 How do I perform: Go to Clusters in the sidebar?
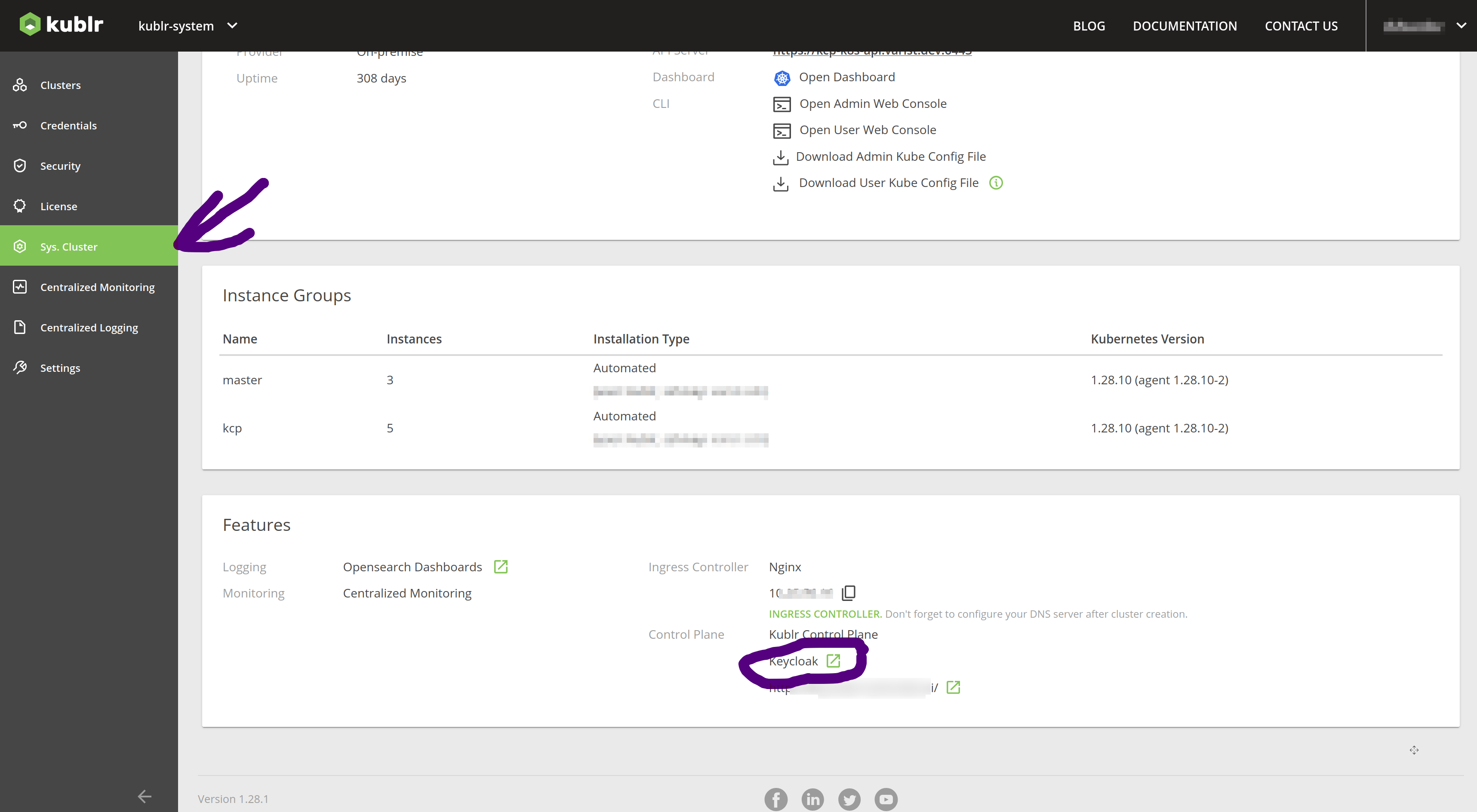pyautogui.click(x=89, y=85)
